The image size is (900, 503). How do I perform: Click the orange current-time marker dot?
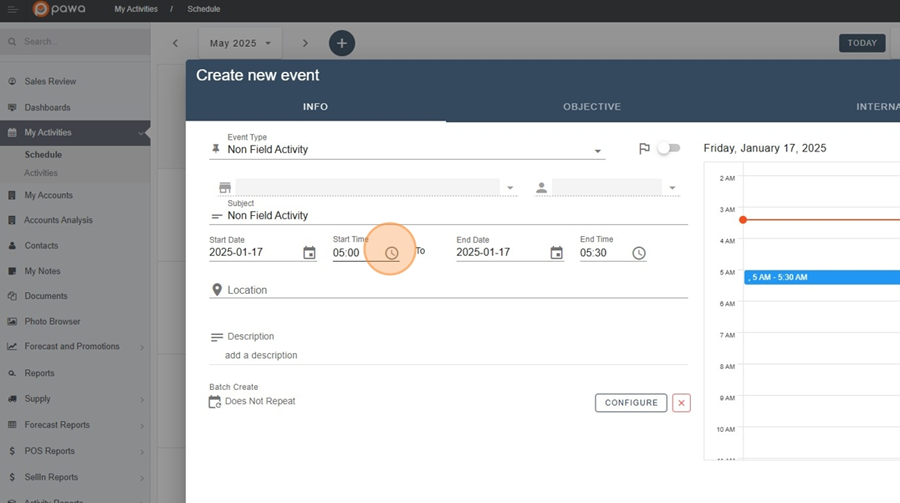click(743, 220)
